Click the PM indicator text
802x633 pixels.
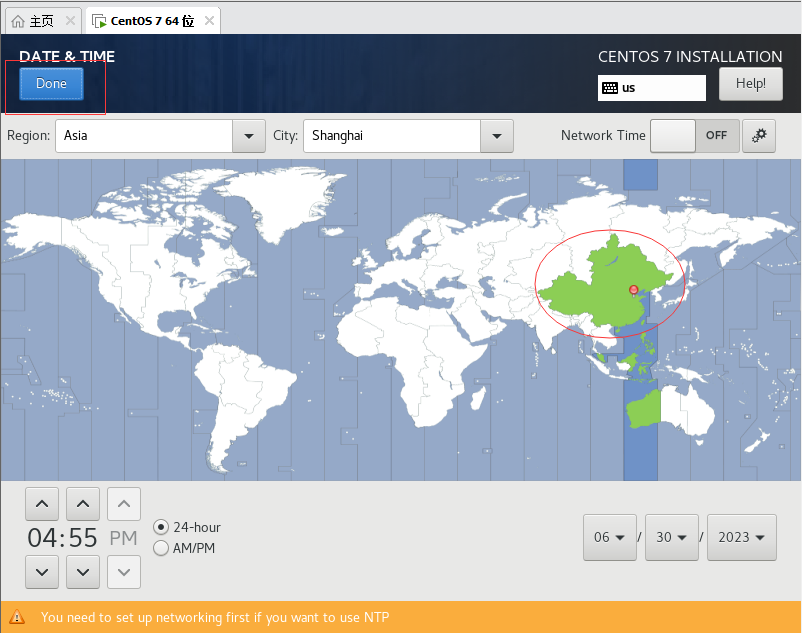(123, 538)
